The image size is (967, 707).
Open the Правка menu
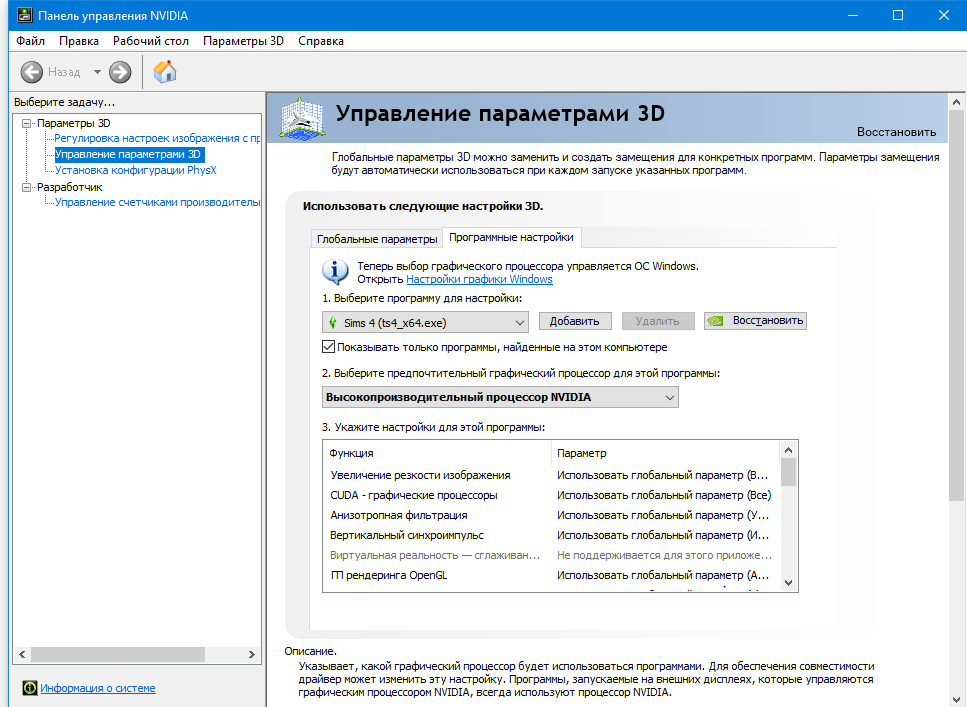point(79,41)
